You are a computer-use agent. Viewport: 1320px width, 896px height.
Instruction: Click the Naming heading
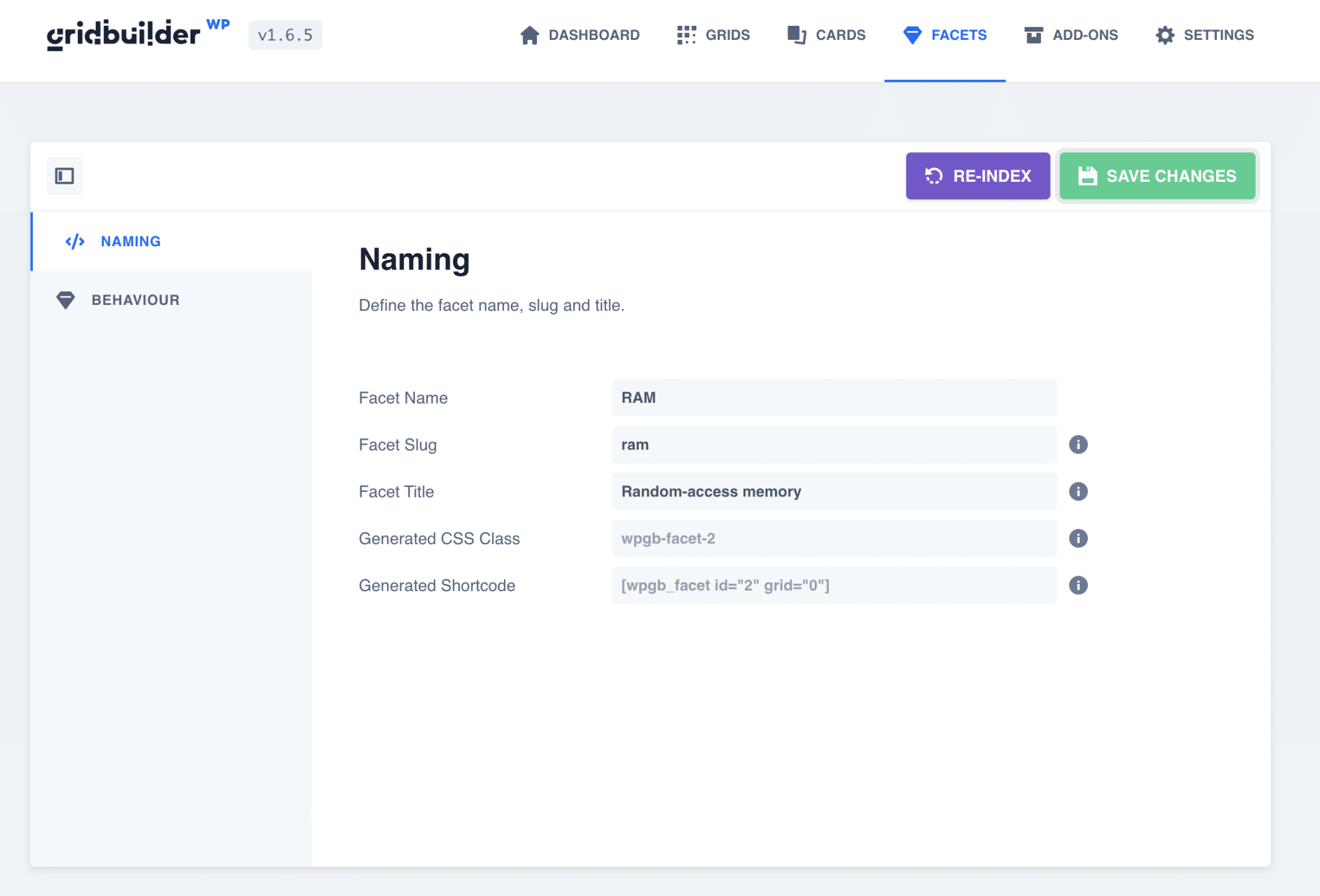coord(414,259)
